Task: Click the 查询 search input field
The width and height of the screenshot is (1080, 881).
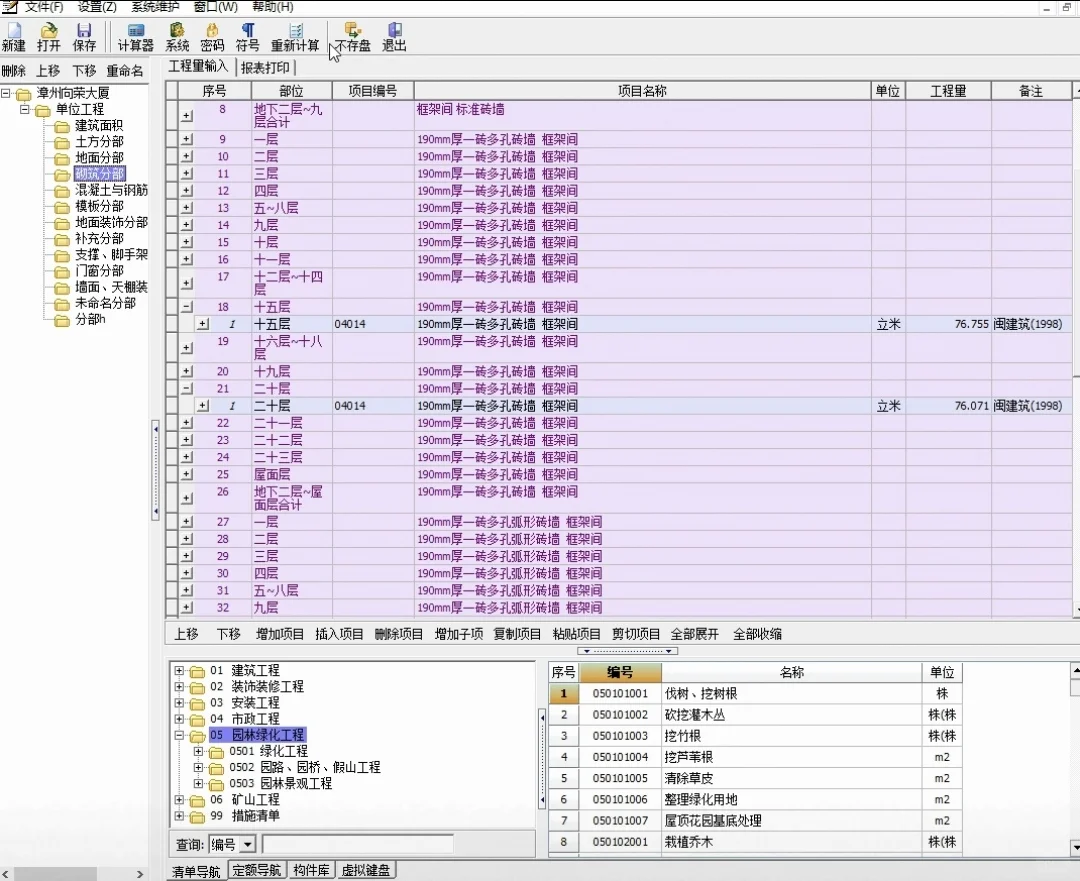Action: (x=357, y=844)
